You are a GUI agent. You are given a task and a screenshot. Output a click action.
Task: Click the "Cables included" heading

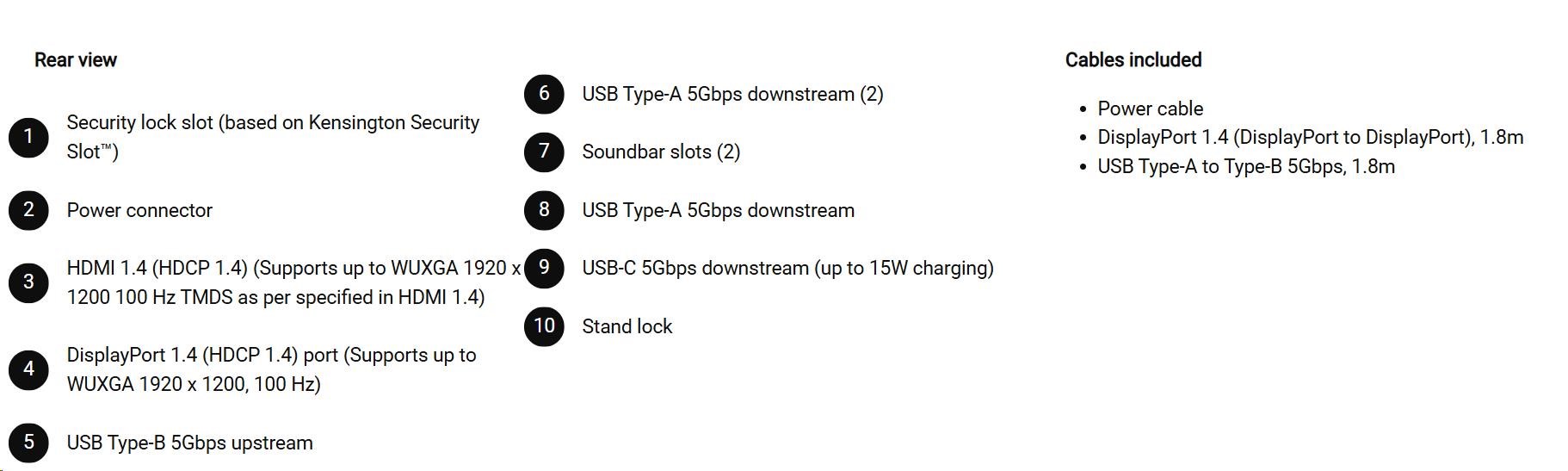(1133, 60)
